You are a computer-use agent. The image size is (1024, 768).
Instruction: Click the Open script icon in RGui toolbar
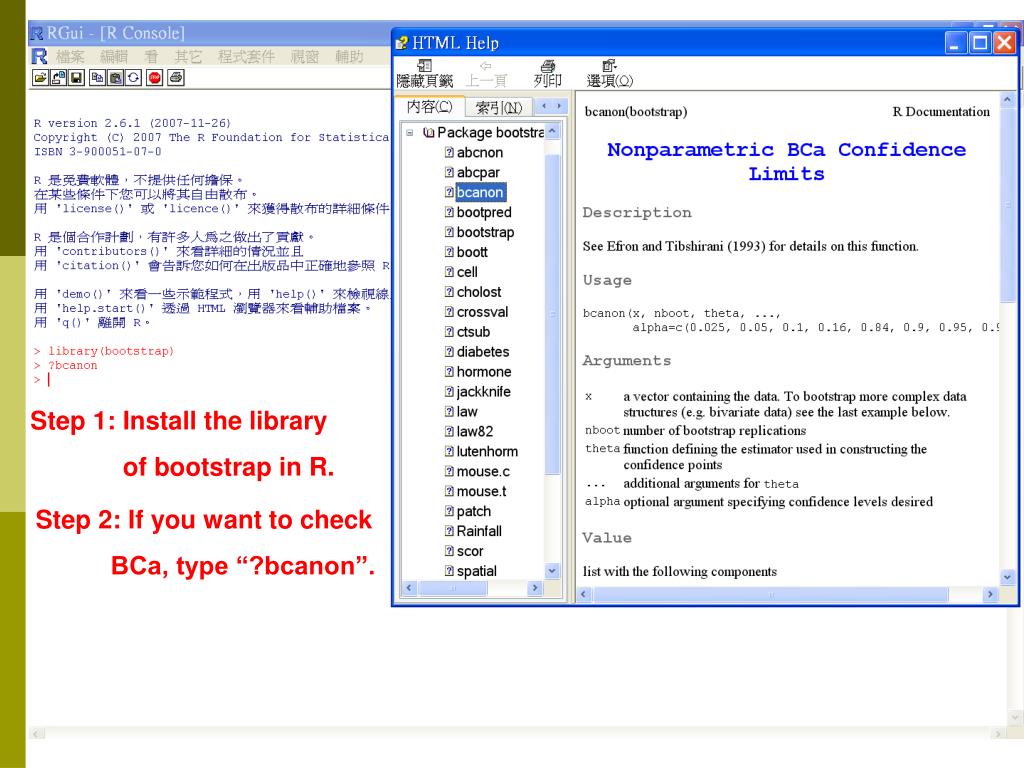(40, 78)
